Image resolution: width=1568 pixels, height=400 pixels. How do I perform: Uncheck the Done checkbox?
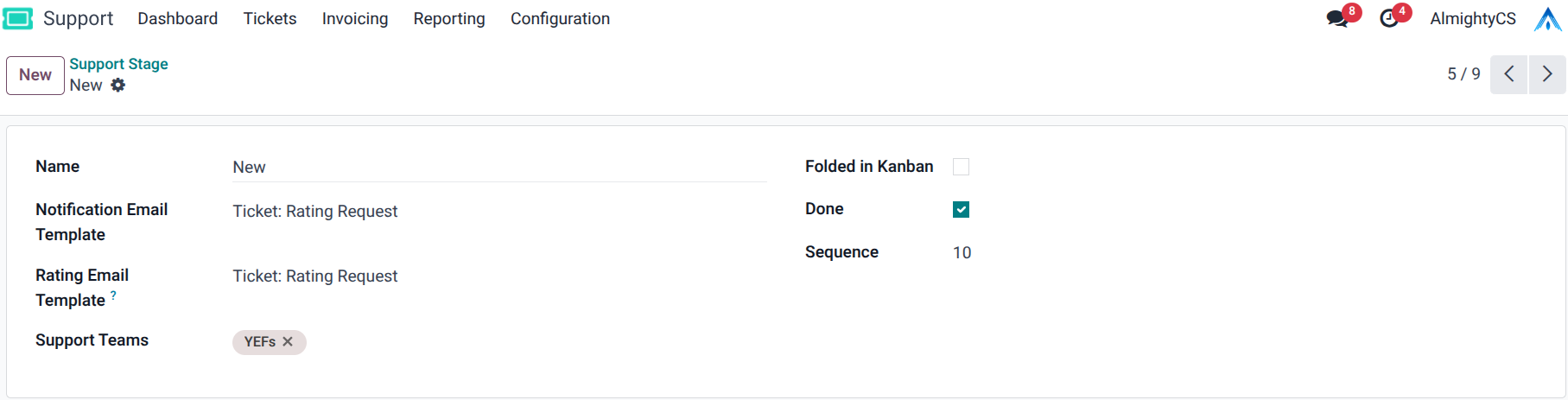coord(961,209)
